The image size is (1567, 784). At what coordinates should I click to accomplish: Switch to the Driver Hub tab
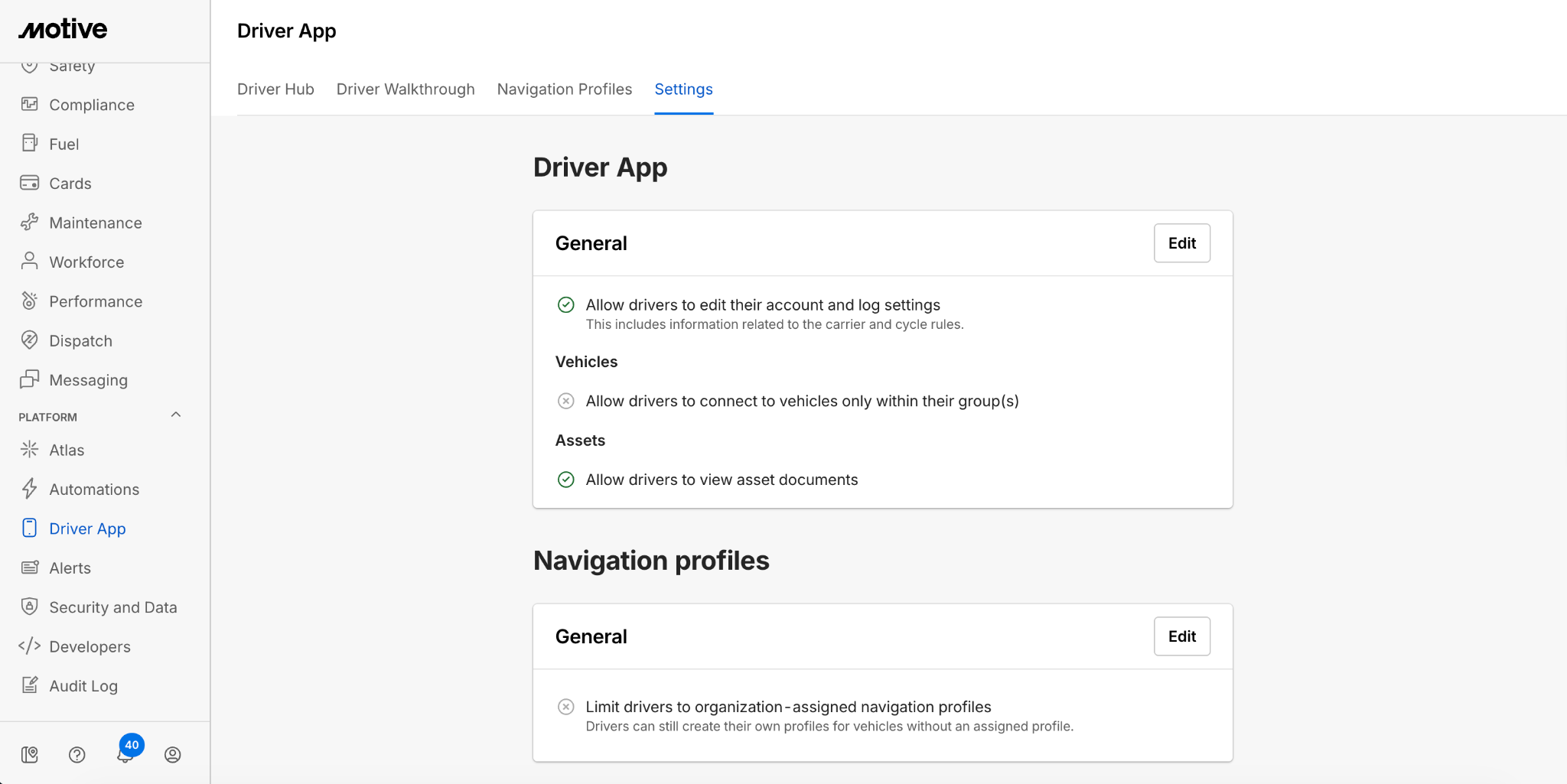click(x=275, y=89)
